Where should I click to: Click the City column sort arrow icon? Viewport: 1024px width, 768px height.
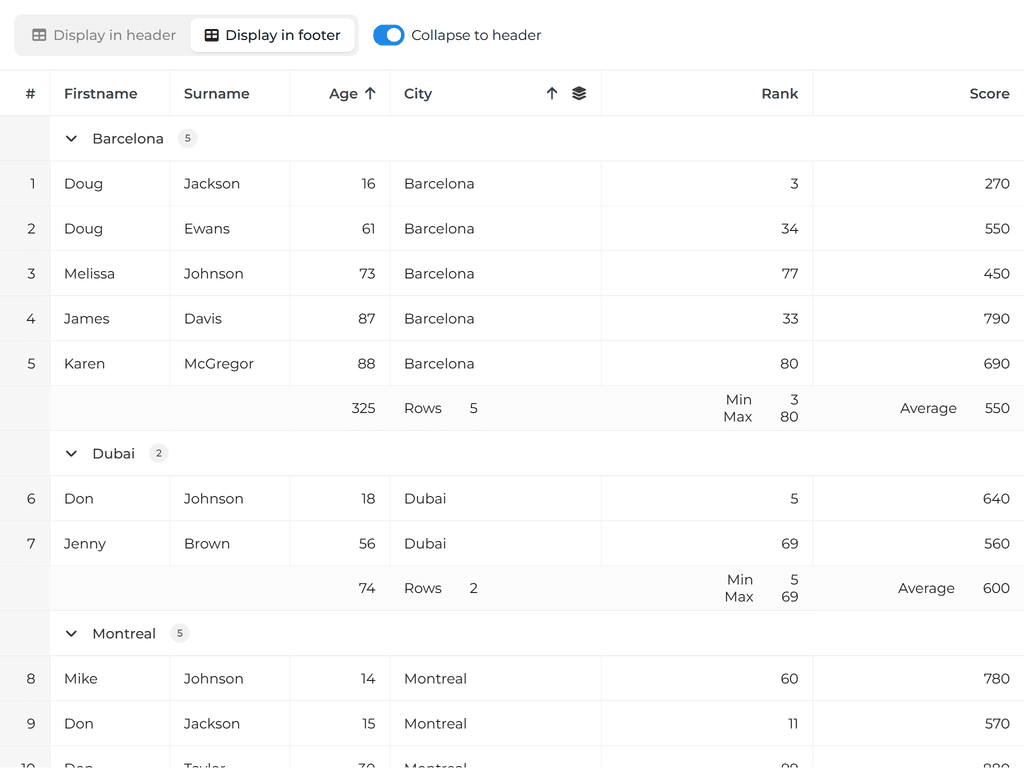[552, 93]
